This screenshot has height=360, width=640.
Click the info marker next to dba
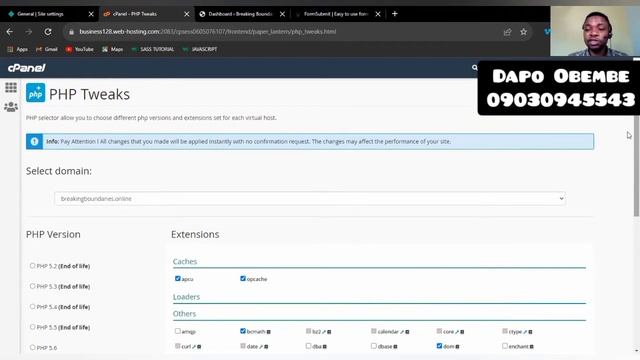coord(325,347)
